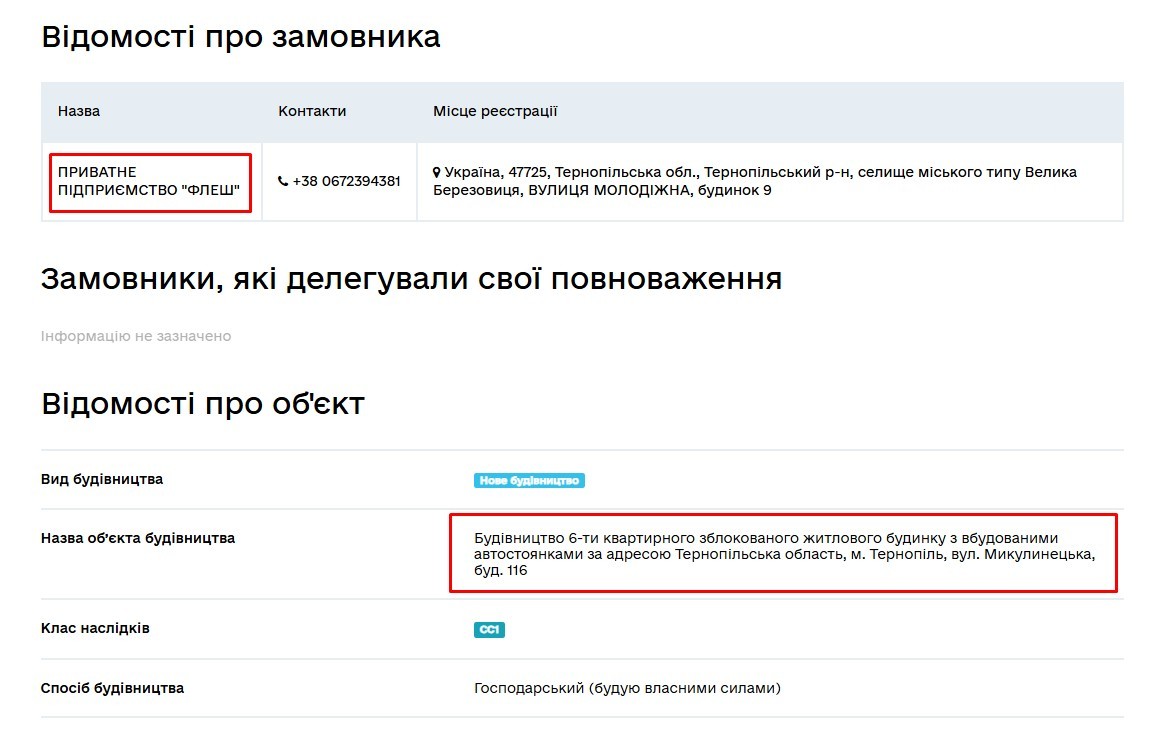Click the 'Інформацію не зазначено' placeholder text
This screenshot has height=749, width=1175.
point(136,336)
